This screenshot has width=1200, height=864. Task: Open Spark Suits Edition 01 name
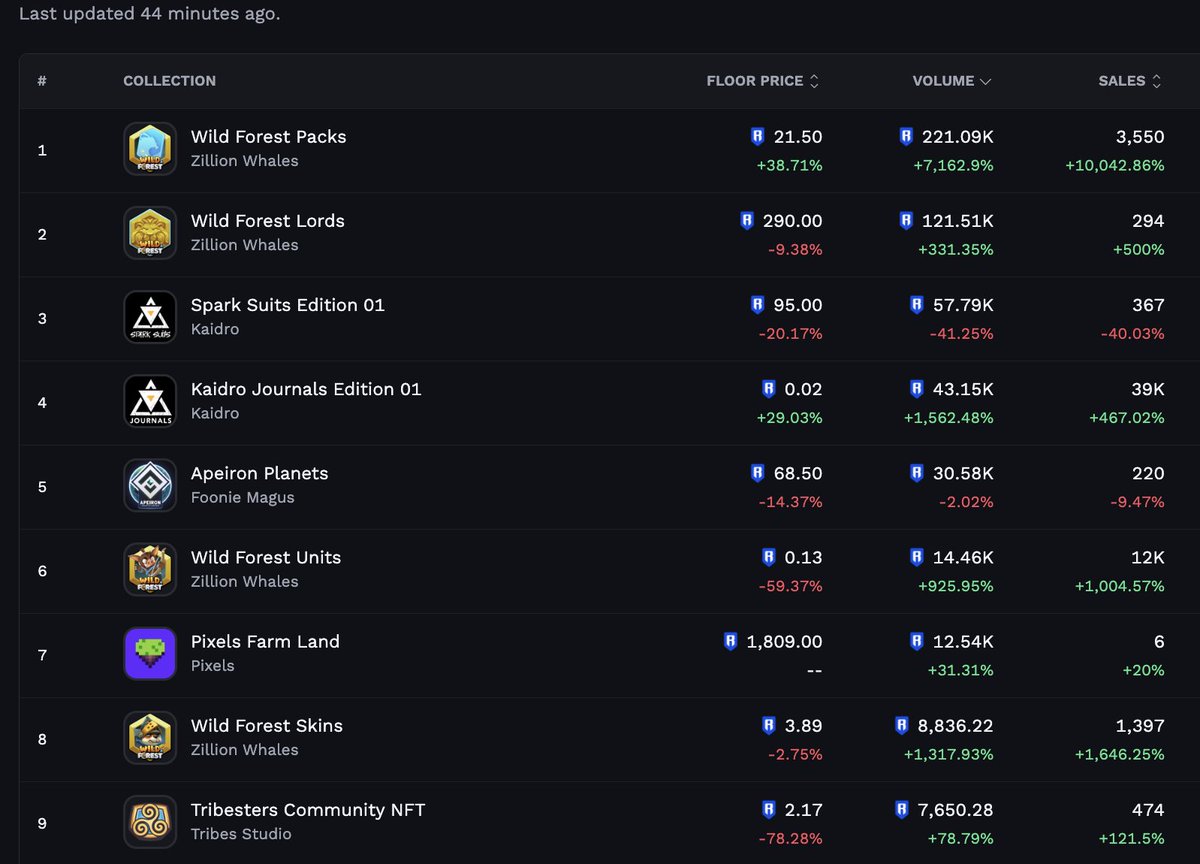(288, 305)
